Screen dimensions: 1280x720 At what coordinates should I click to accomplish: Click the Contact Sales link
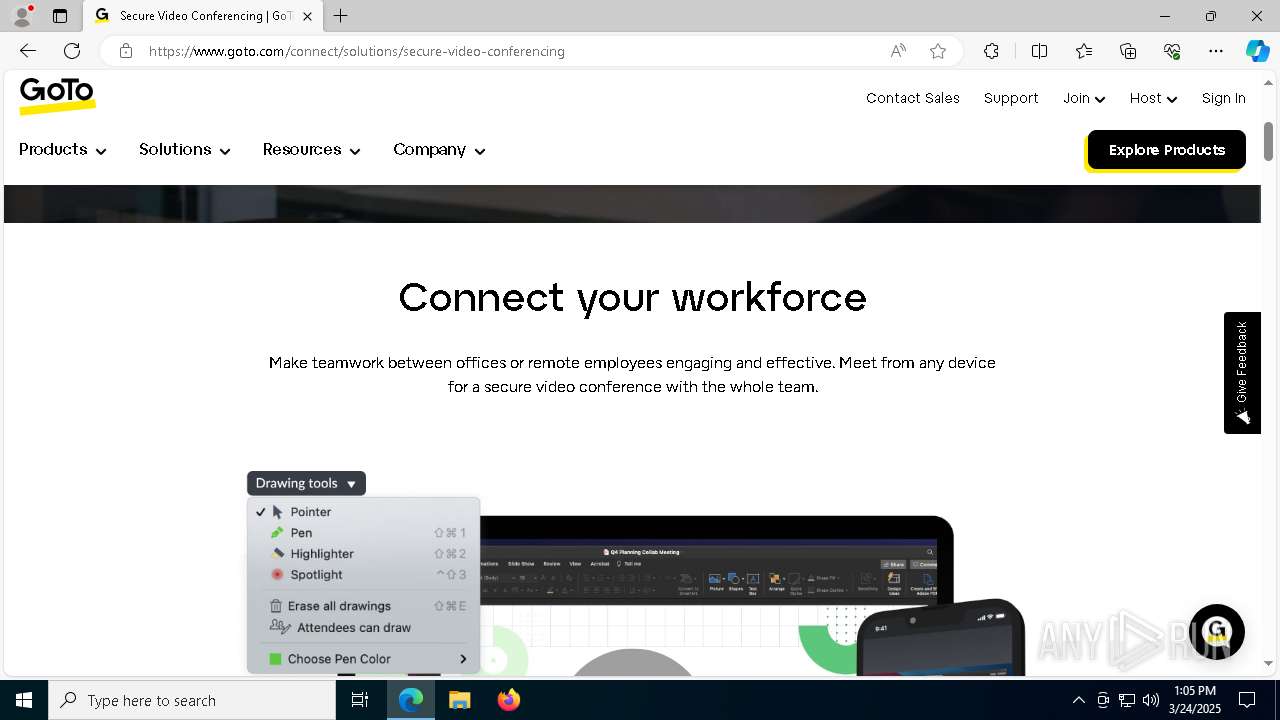click(x=913, y=98)
